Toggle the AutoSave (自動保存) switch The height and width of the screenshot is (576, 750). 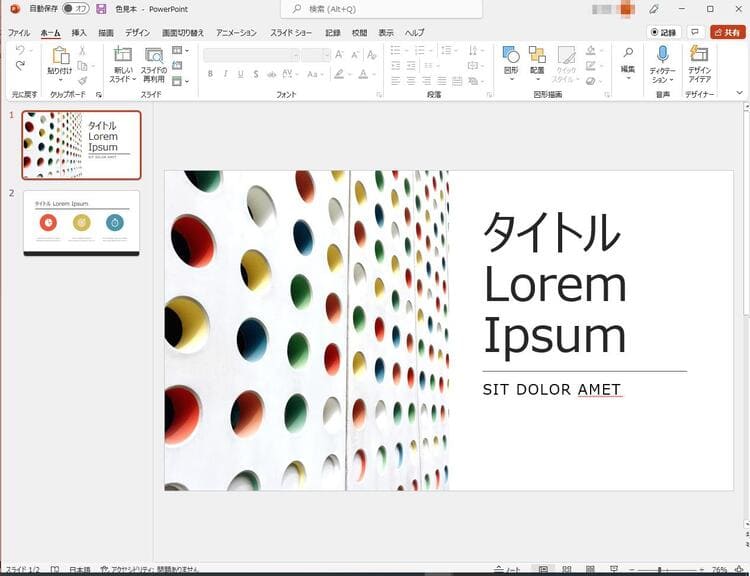pos(76,9)
